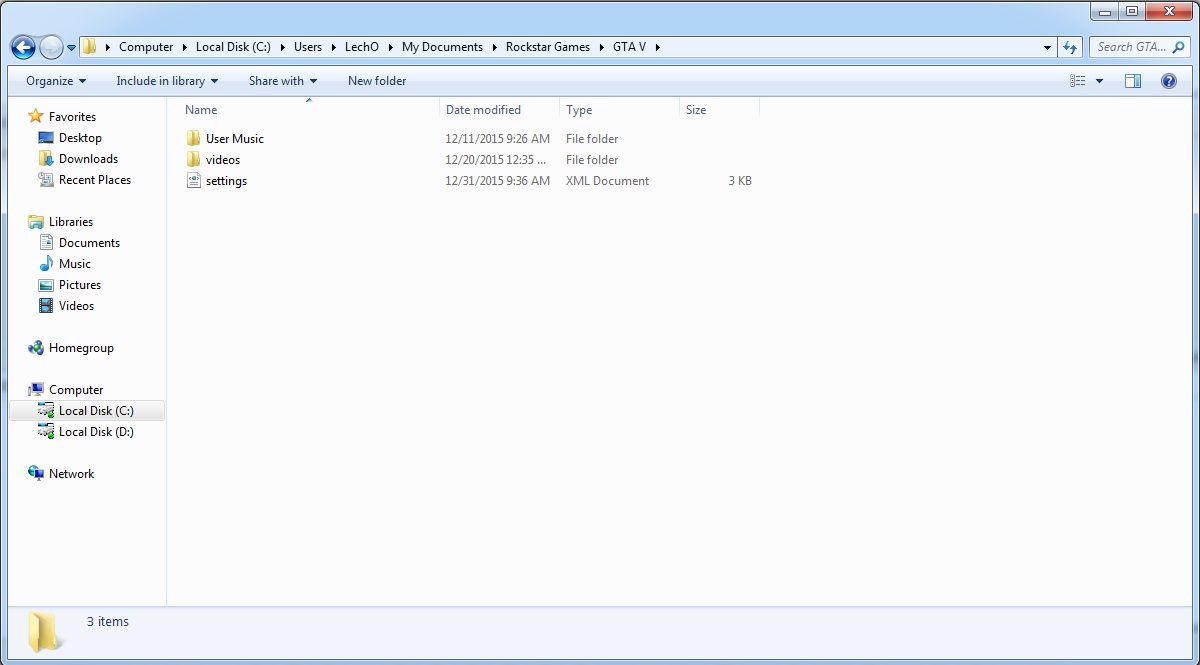Select Libraries in navigation pane
1200x665 pixels.
[x=71, y=222]
